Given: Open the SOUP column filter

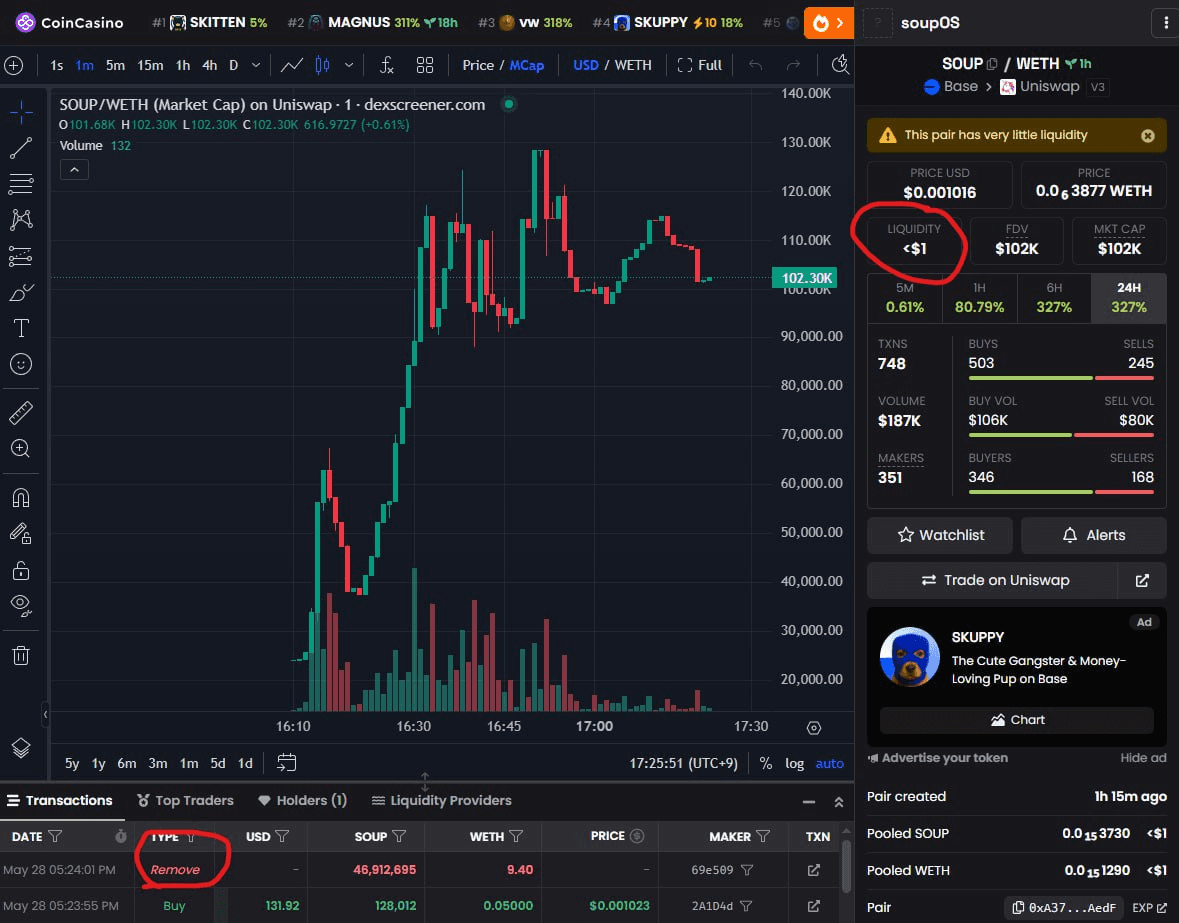Looking at the screenshot, I should pyautogui.click(x=399, y=836).
